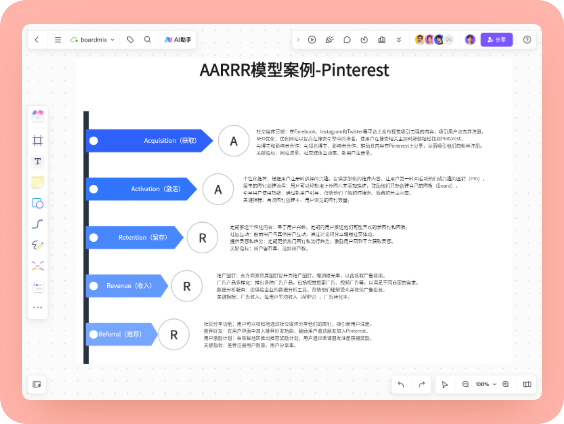The image size is (564, 424).
Task: Click circle R next to Revenue
Action: click(187, 286)
